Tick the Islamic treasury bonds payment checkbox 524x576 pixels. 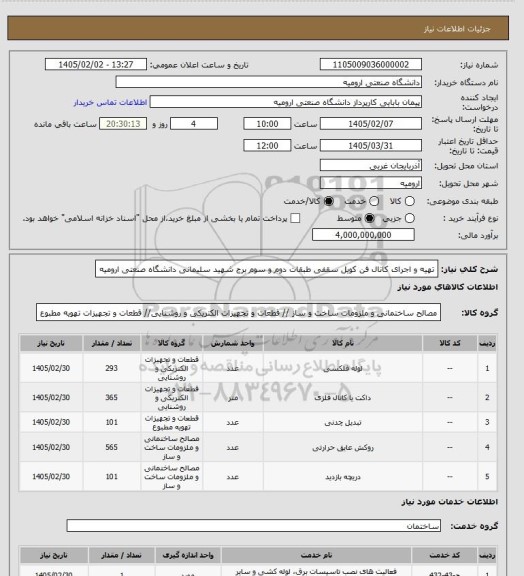tap(295, 218)
